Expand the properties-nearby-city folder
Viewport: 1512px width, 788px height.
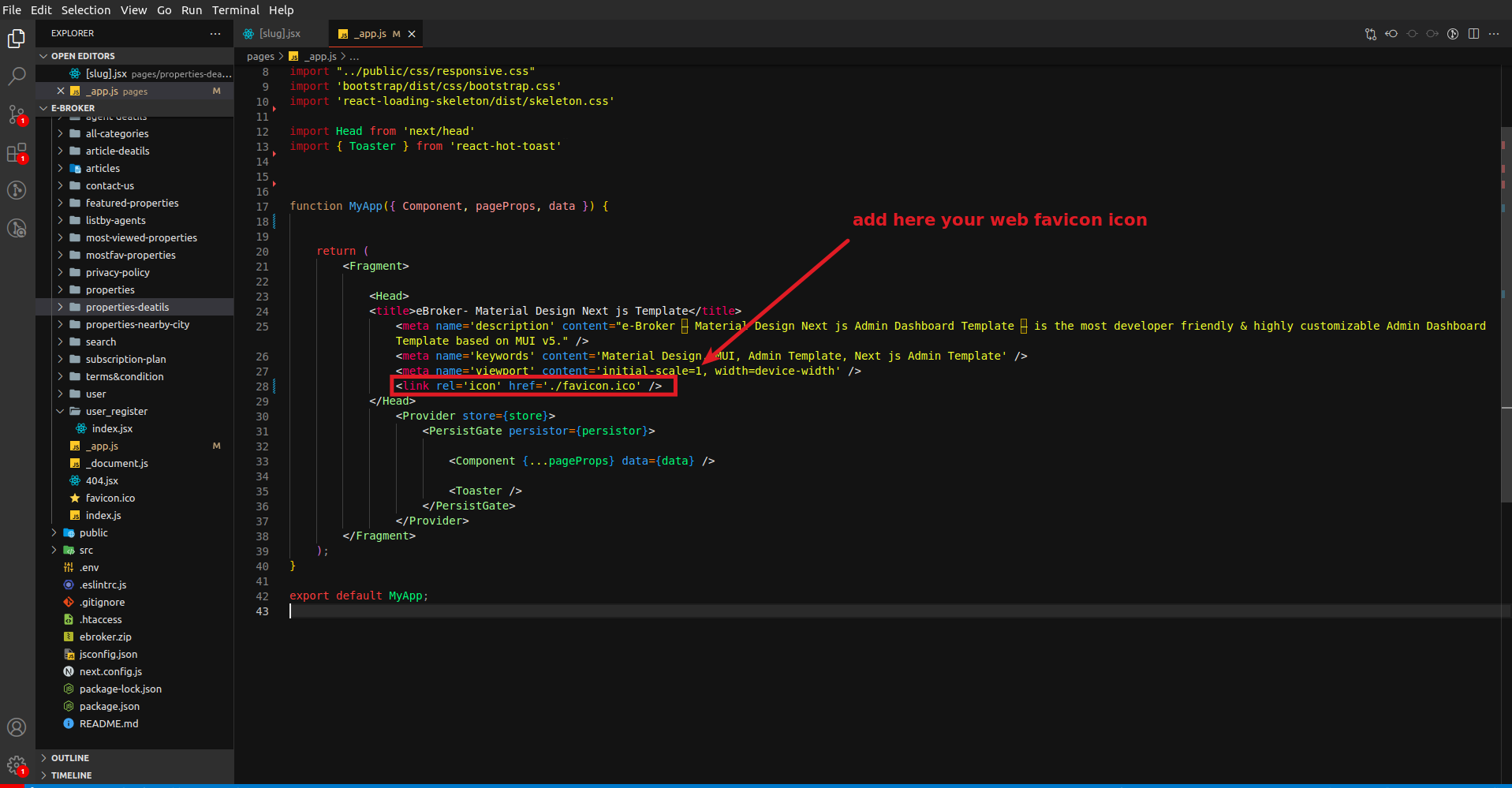[x=134, y=324]
